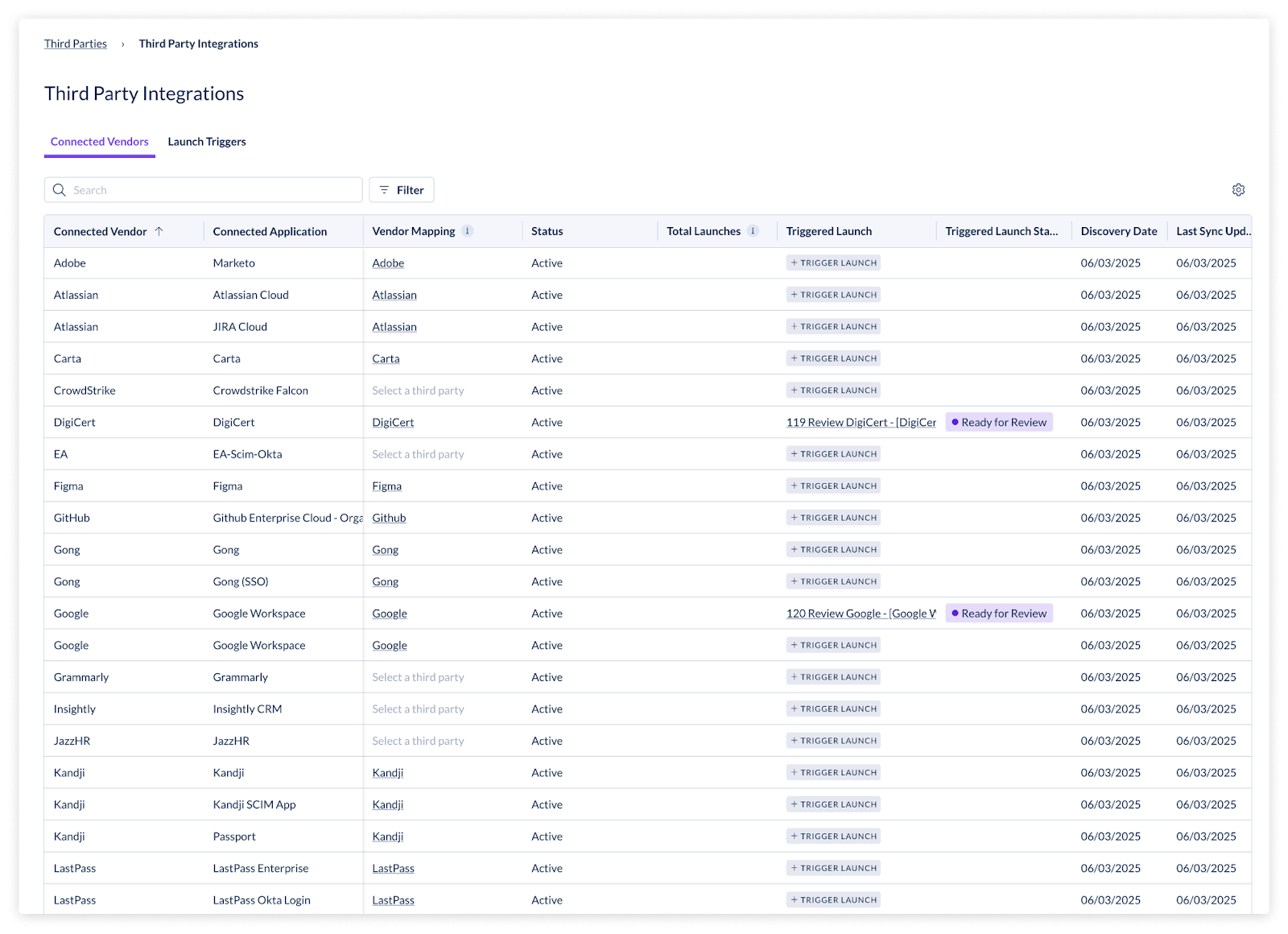The width and height of the screenshot is (1288, 934).
Task: Trigger launch for Adobe Marketo row
Action: [x=833, y=262]
